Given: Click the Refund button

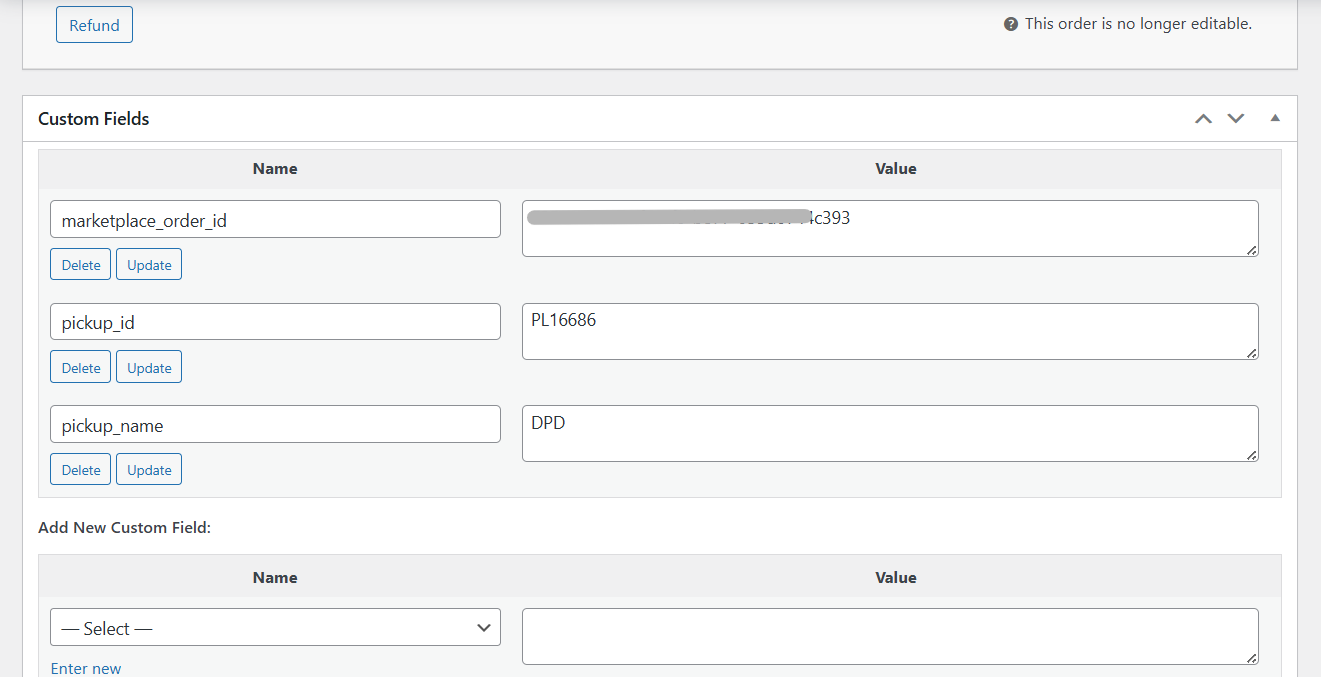Looking at the screenshot, I should pyautogui.click(x=94, y=25).
